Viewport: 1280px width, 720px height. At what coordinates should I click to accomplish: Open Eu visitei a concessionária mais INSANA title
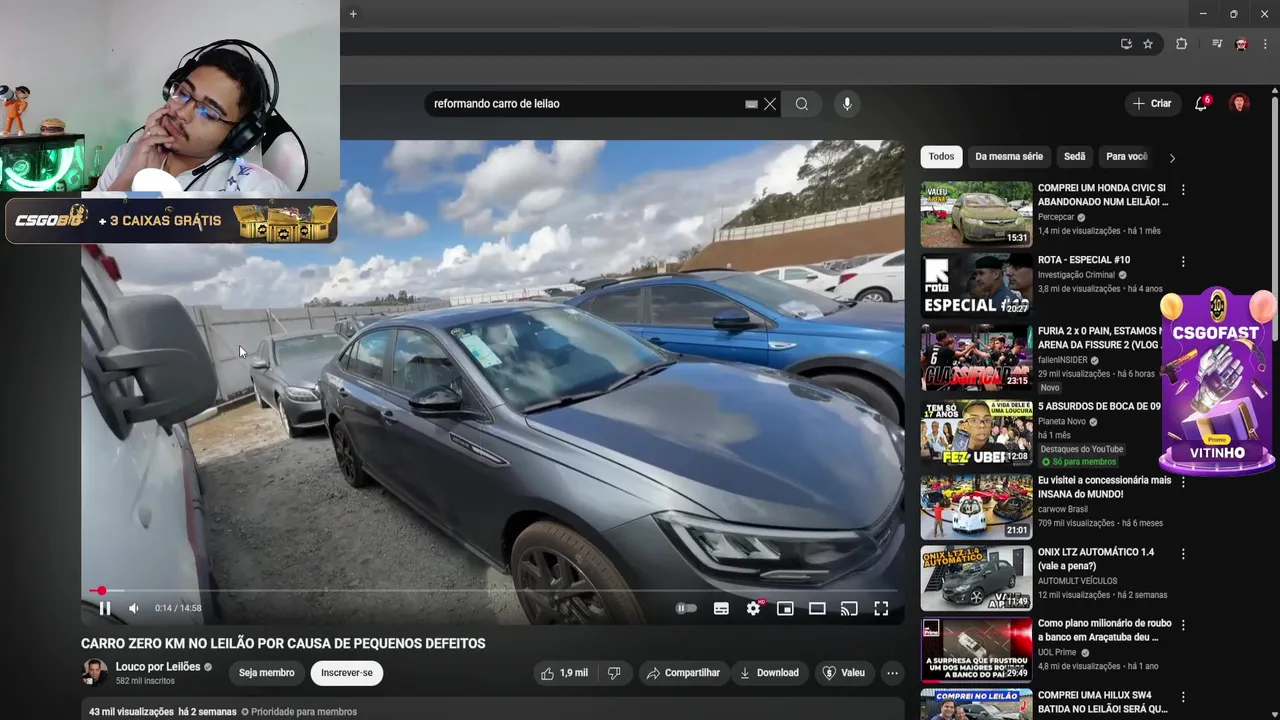pos(1104,487)
